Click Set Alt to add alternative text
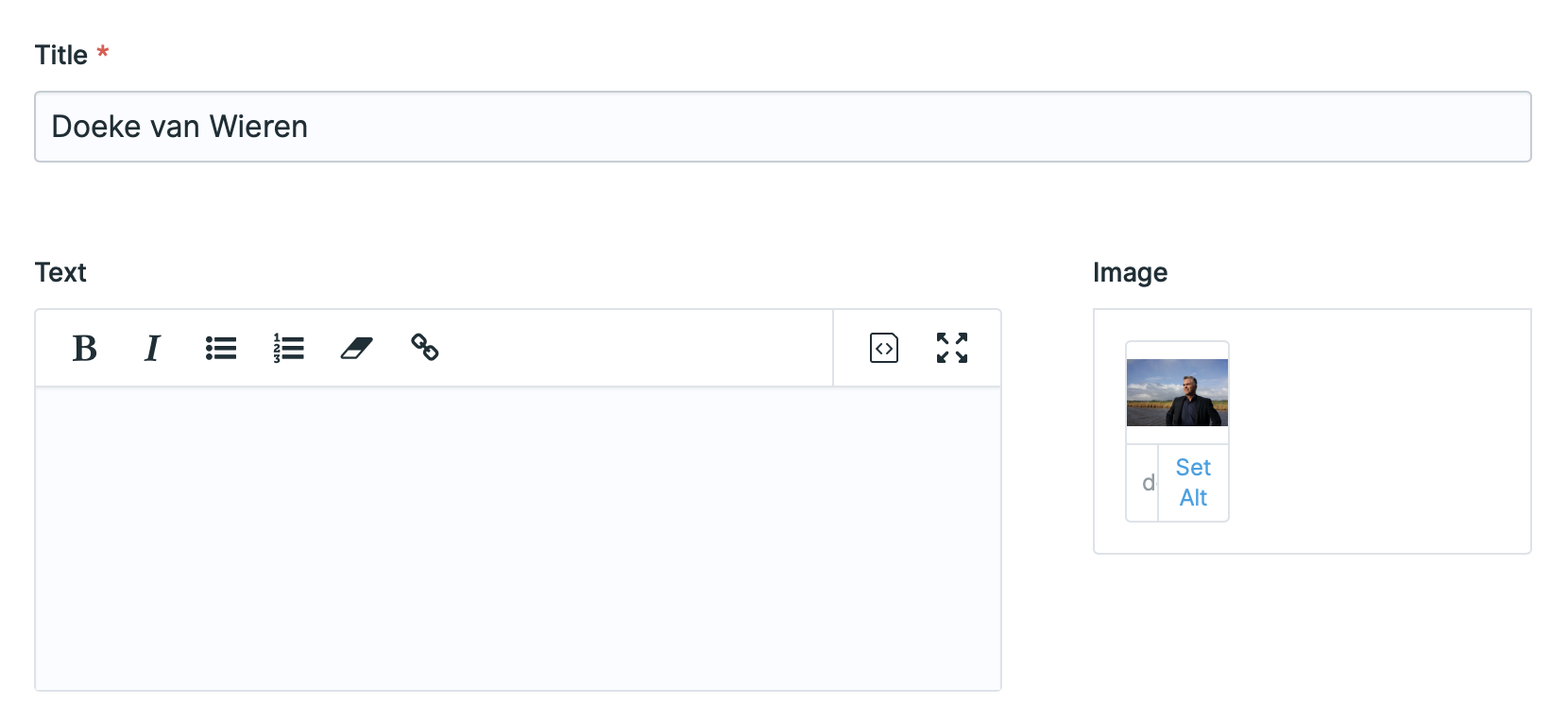1568x722 pixels. point(1193,482)
